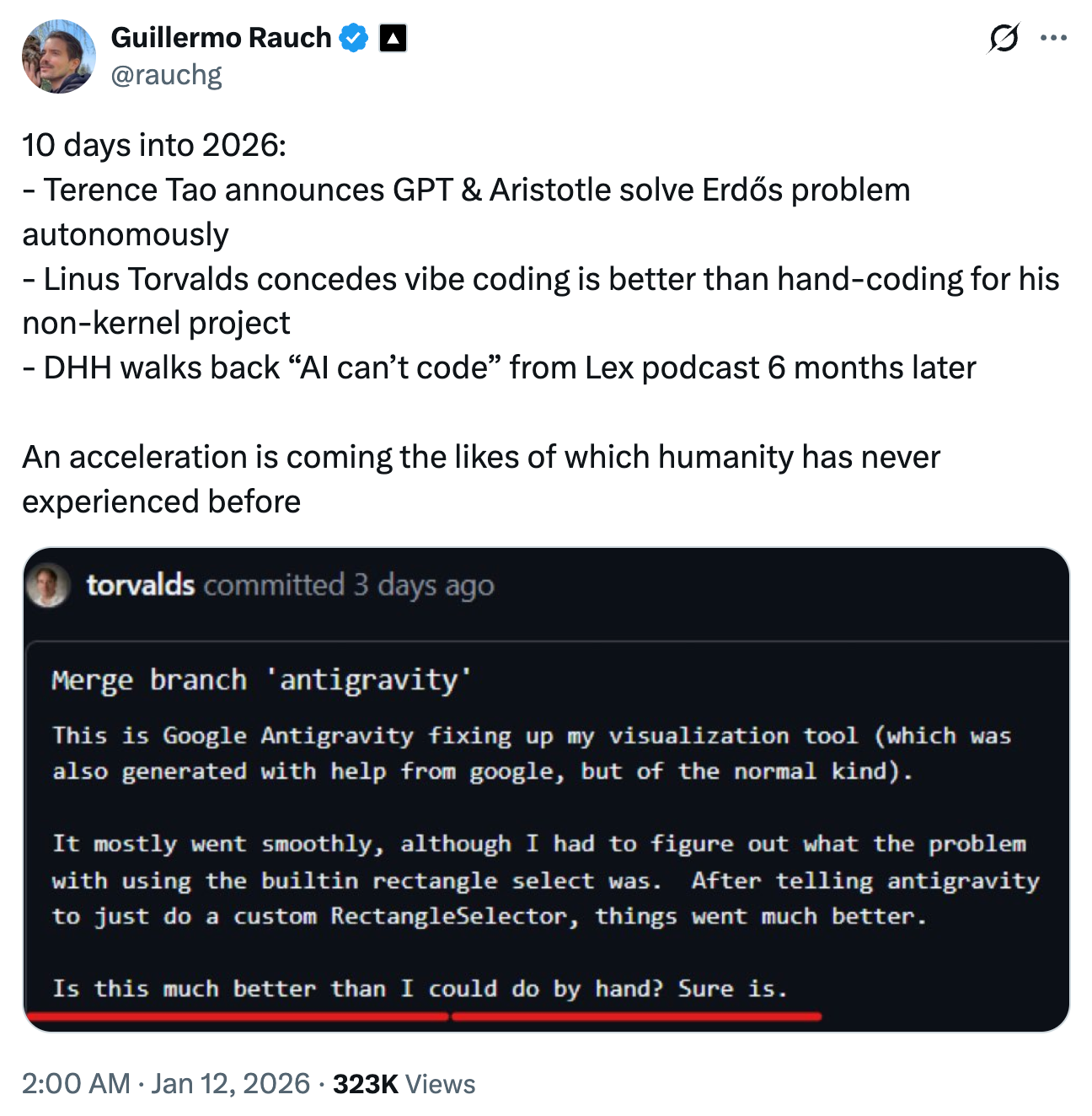1092x1116 pixels.
Task: Click the @rauchg handle
Action: (166, 75)
